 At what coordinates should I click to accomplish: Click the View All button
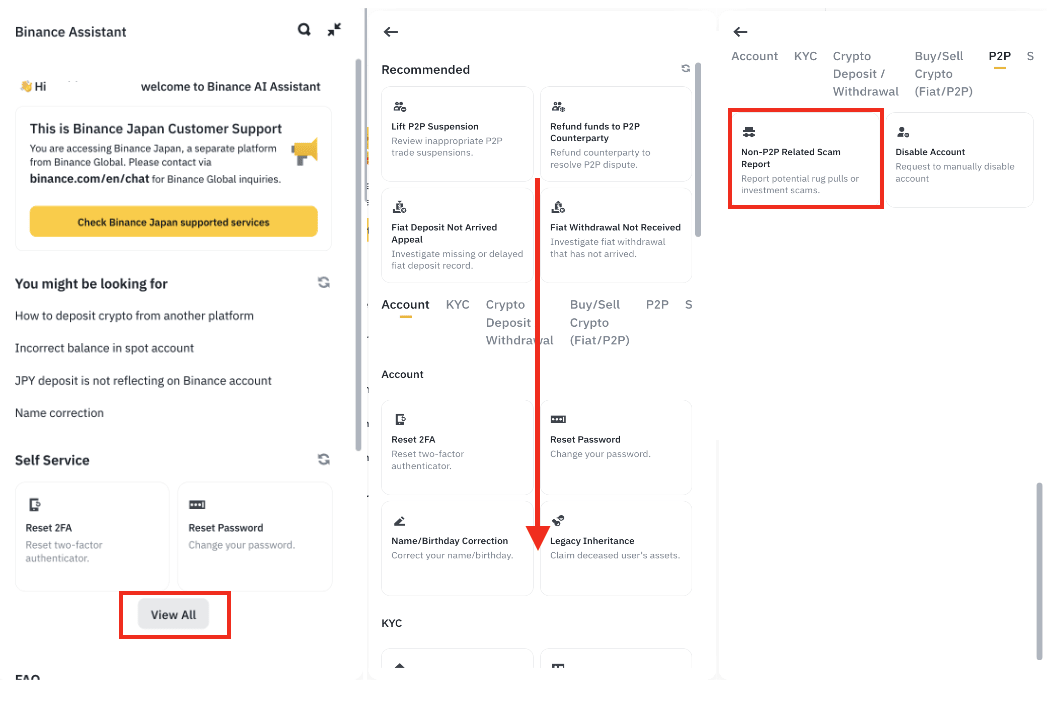[174, 614]
